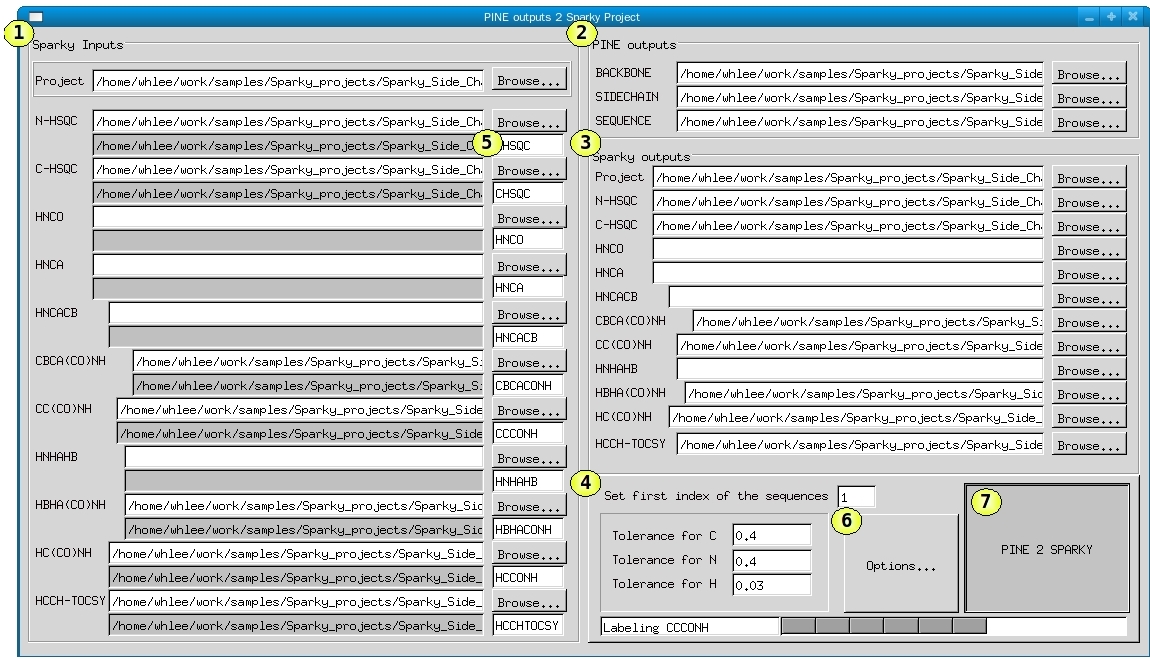Screen dimensions: 1150x659
Task: Click the Tolerance for H field
Action: tap(772, 585)
